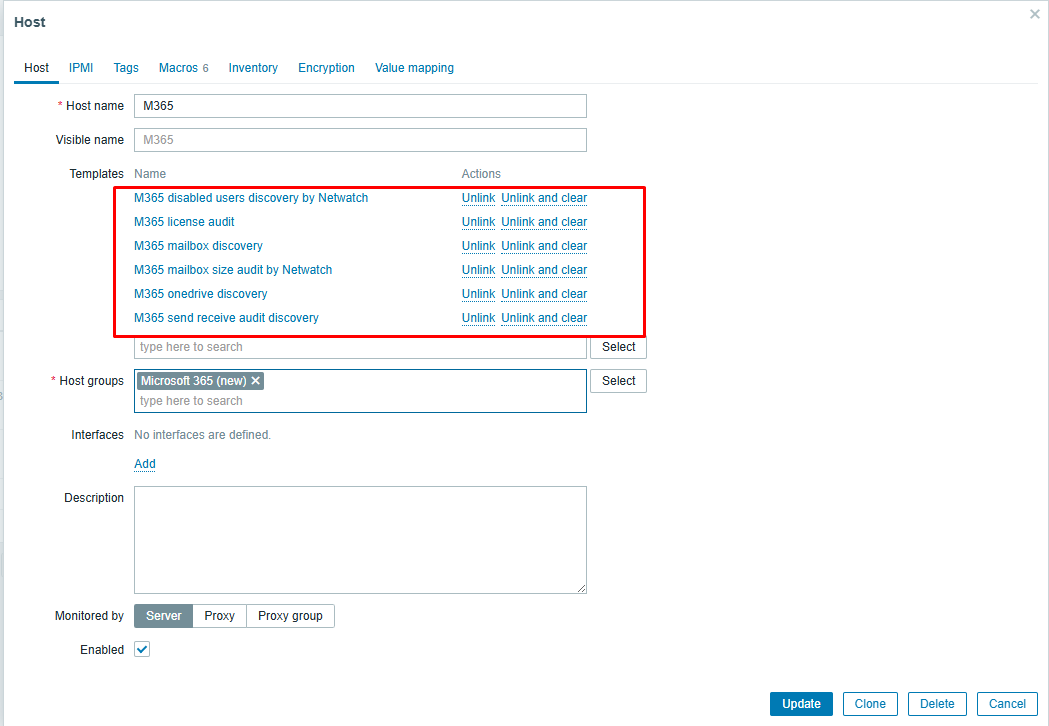Screen dimensions: 1049x726
Task: Click inside the Description text area
Action: click(360, 540)
